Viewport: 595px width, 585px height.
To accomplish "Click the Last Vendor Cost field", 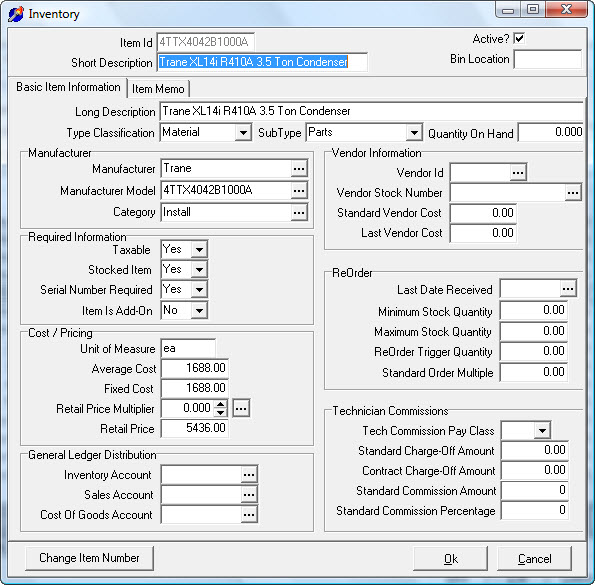I will [x=483, y=233].
